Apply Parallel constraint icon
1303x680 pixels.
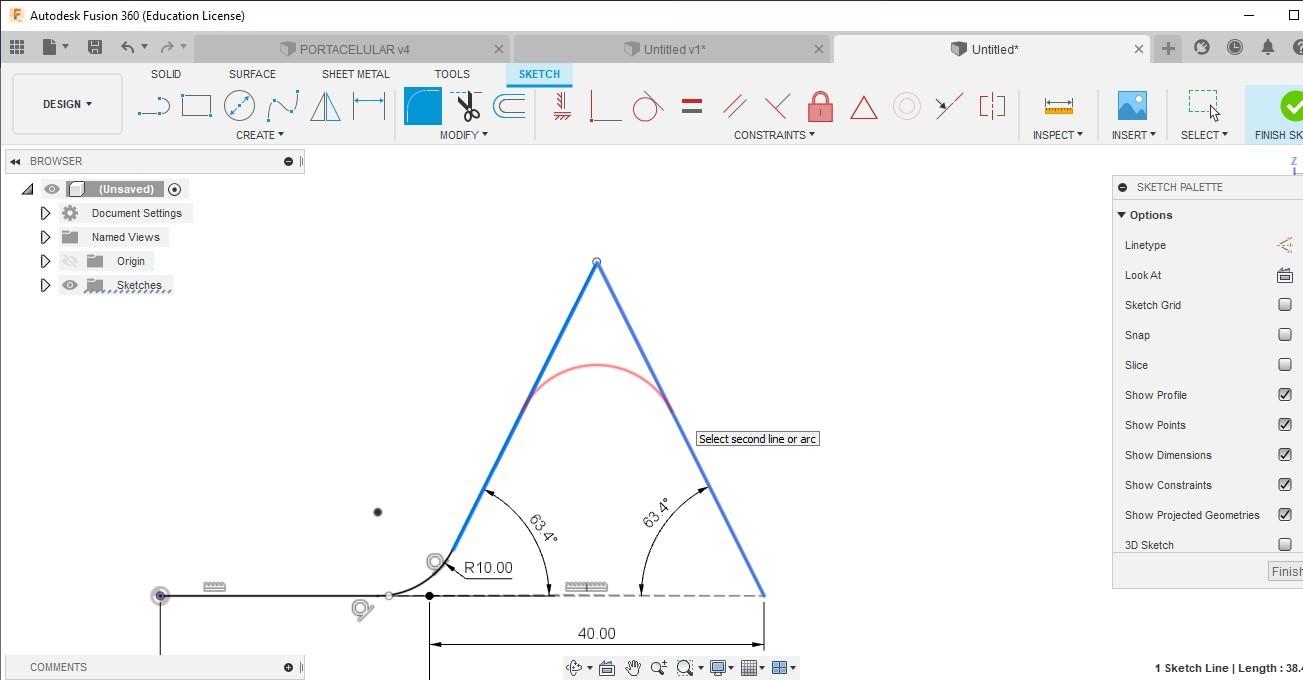tap(734, 106)
